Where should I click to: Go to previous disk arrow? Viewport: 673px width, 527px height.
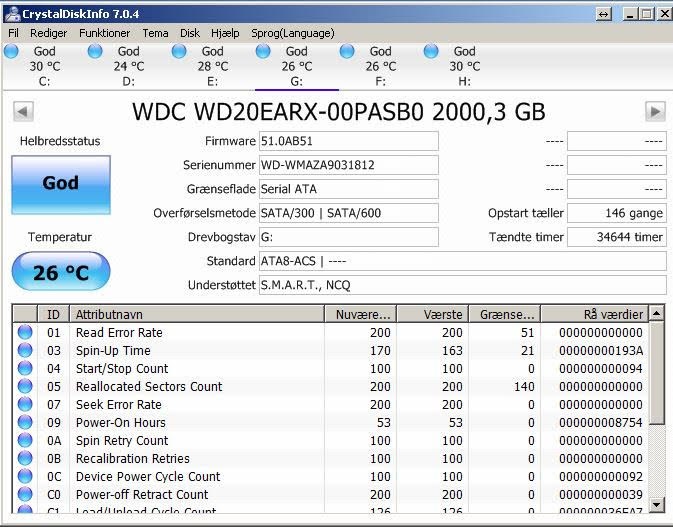point(23,112)
